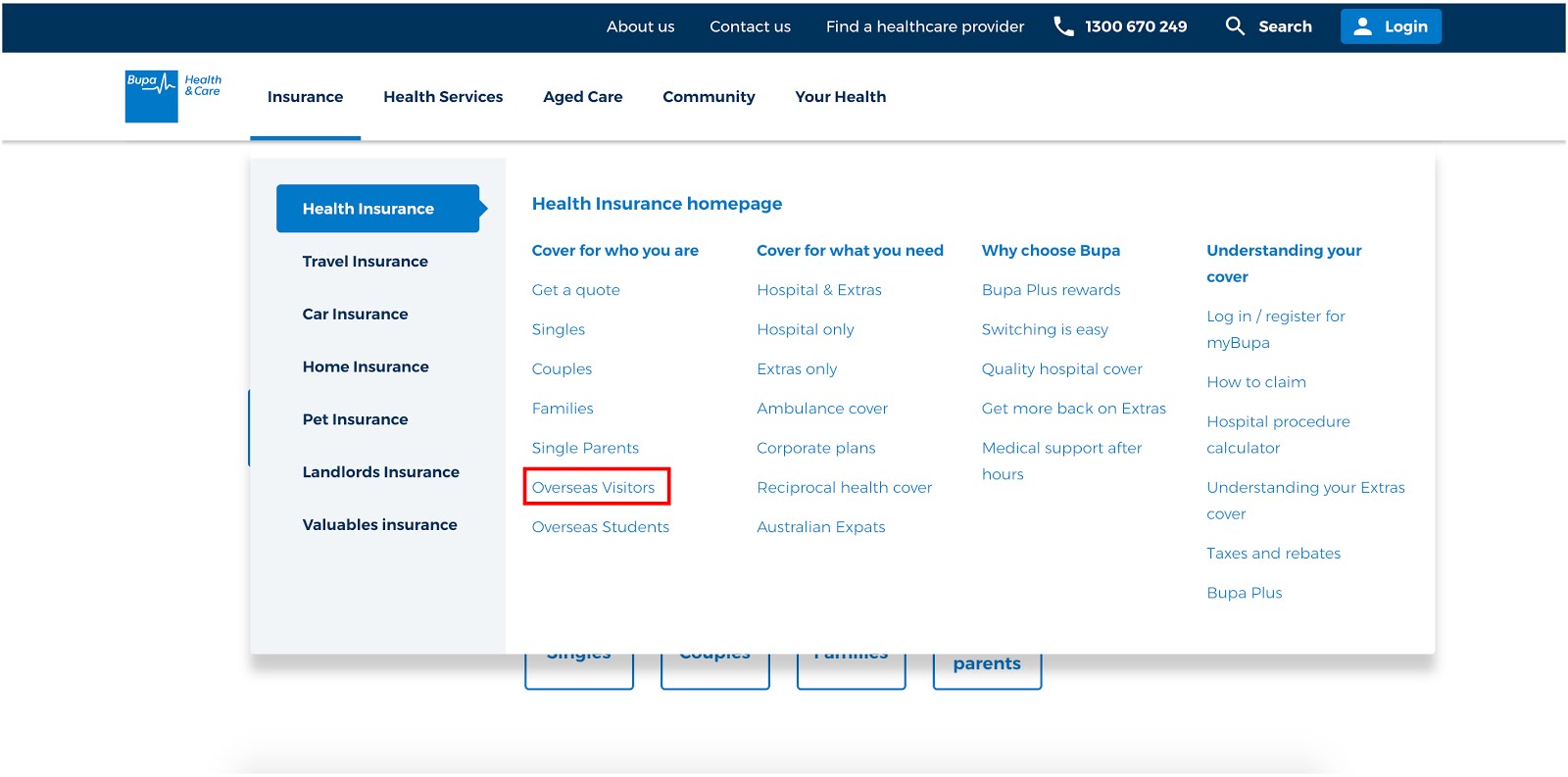Open the Quality hospital cover link

[1061, 369]
